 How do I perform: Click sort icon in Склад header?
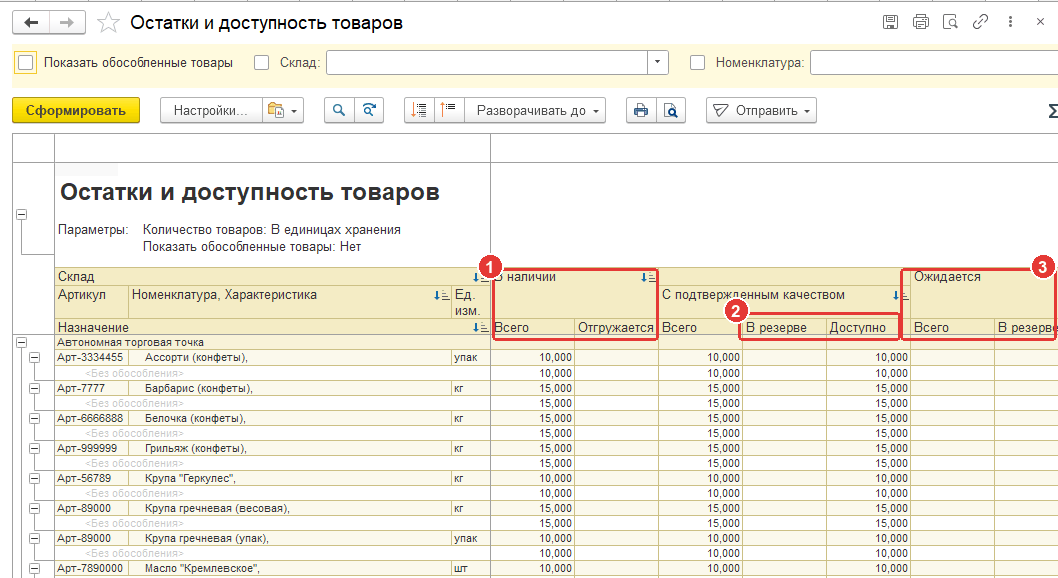tap(480, 277)
